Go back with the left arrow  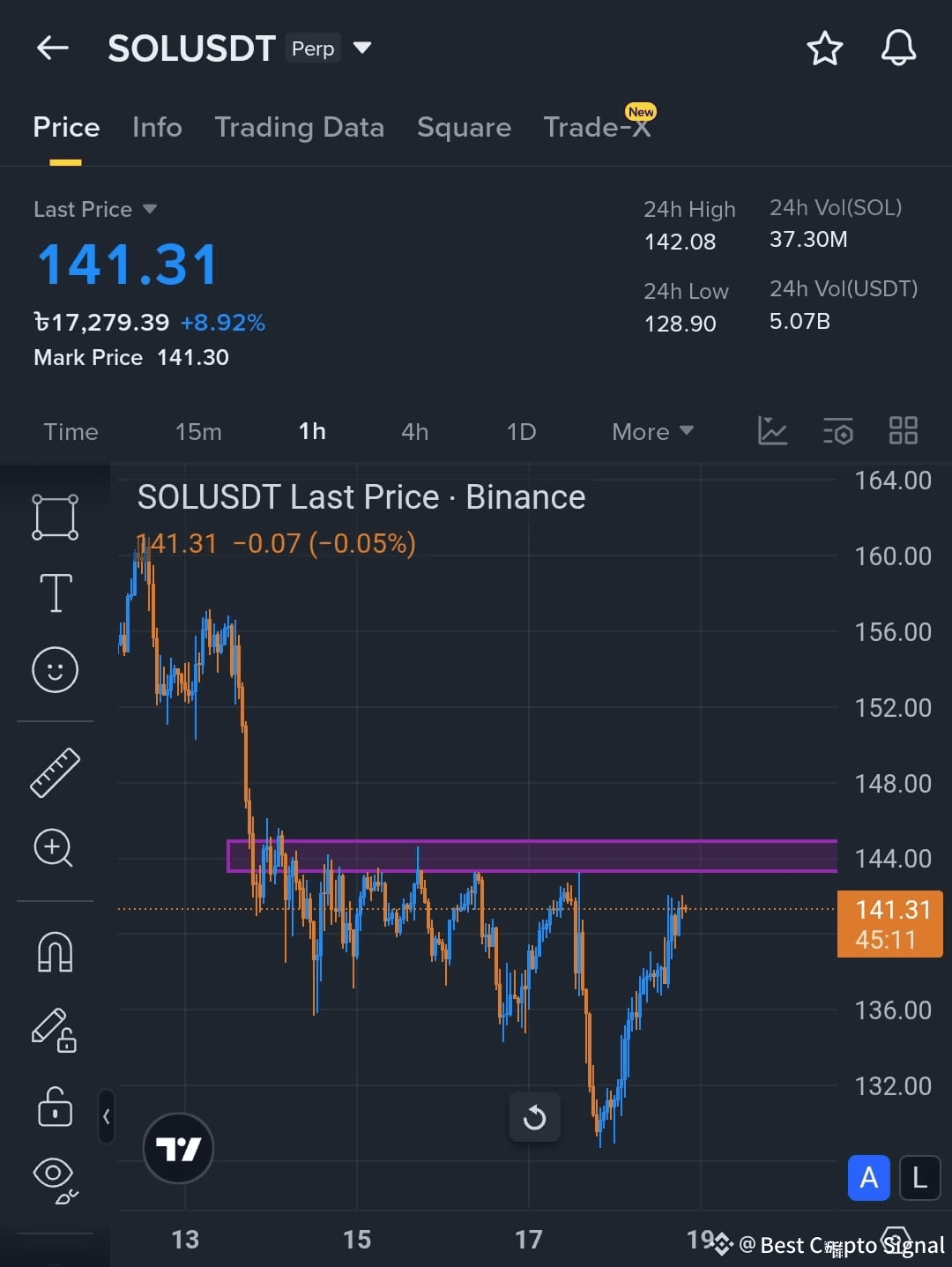pyautogui.click(x=53, y=48)
